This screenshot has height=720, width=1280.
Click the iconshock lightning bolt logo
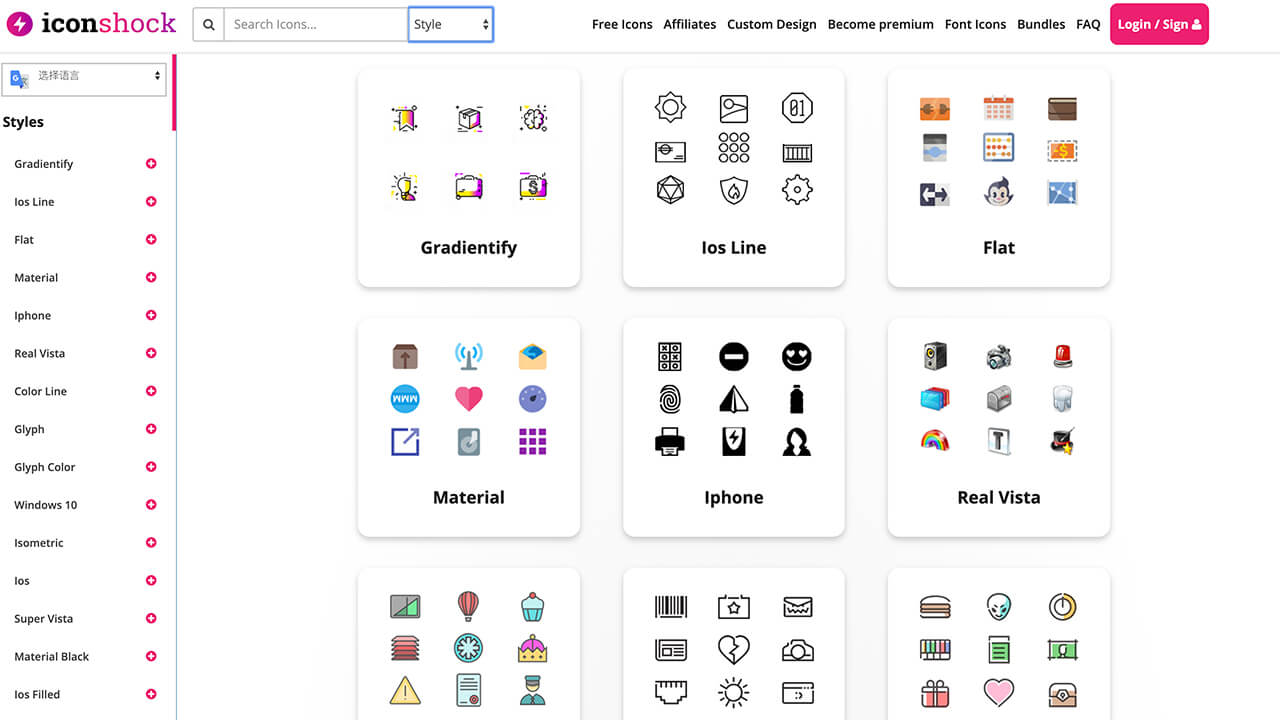click(x=20, y=24)
